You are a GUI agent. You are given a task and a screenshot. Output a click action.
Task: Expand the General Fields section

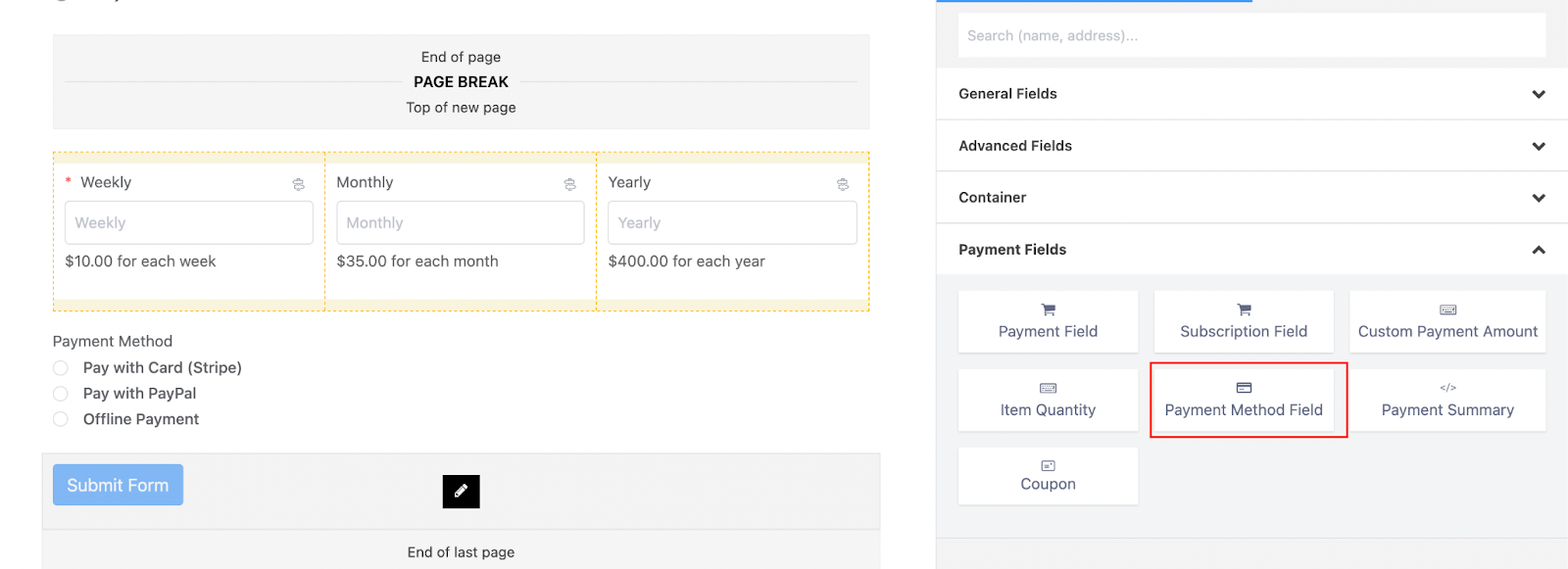[1250, 94]
